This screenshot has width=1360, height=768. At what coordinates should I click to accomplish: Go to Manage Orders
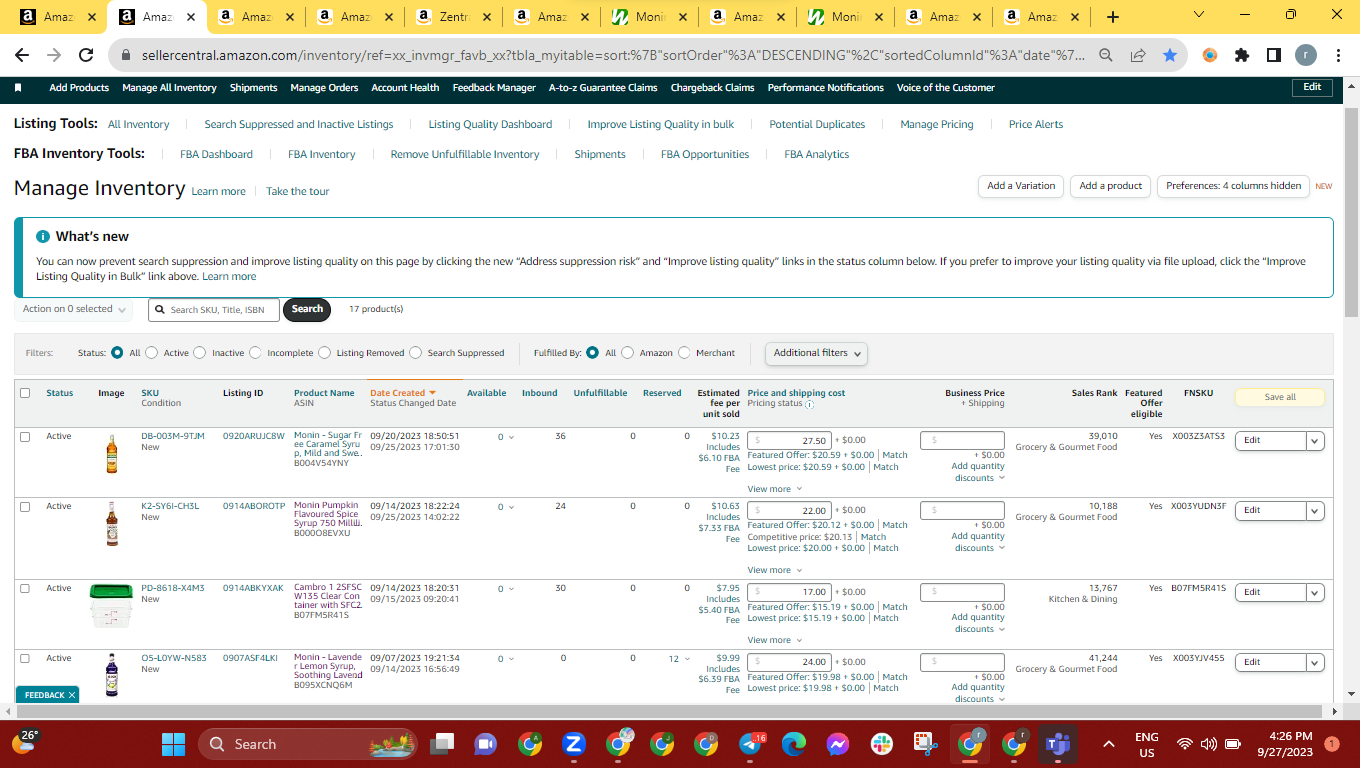click(x=324, y=88)
